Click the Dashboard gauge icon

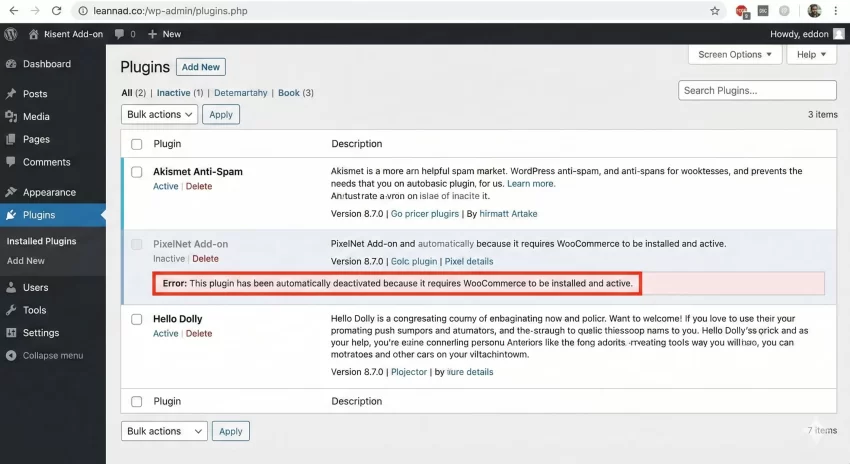[x=11, y=64]
